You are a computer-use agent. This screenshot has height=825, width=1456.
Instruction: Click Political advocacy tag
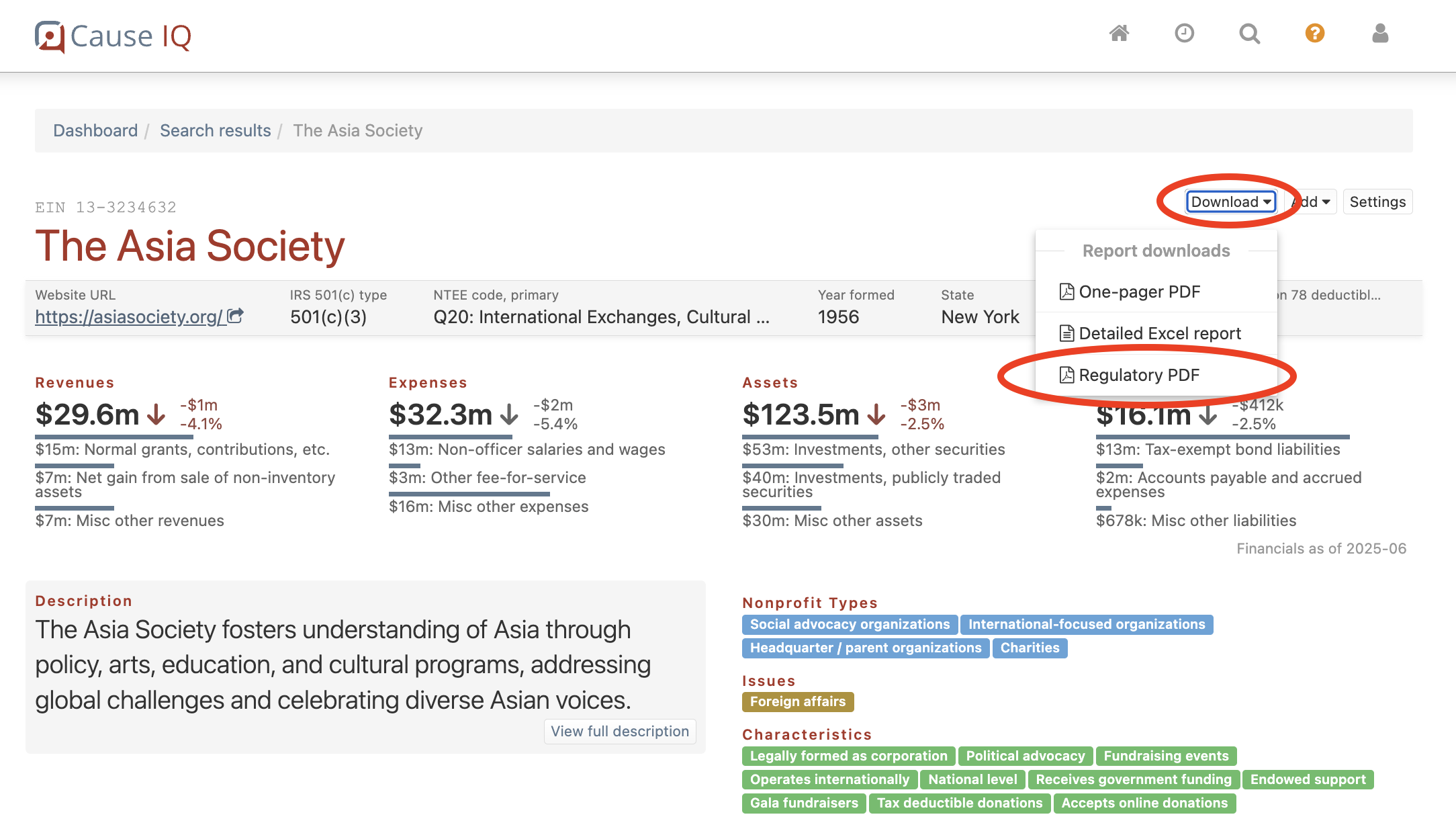click(x=1026, y=756)
